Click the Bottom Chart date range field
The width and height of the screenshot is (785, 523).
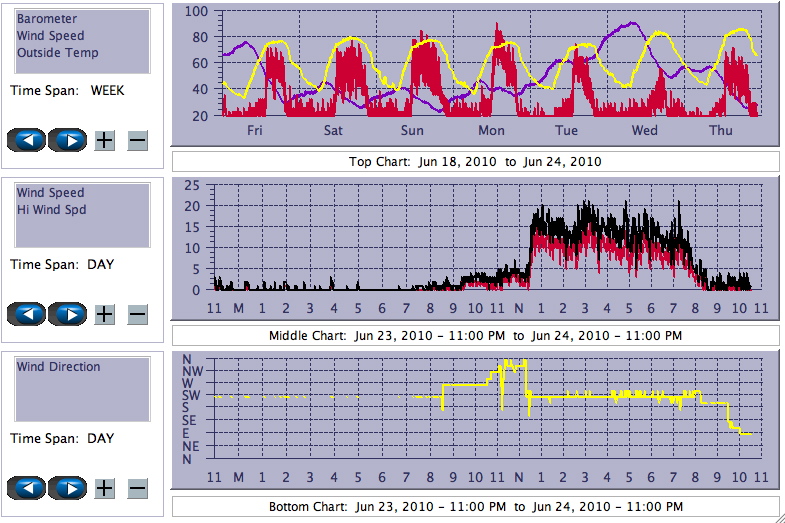coord(475,507)
